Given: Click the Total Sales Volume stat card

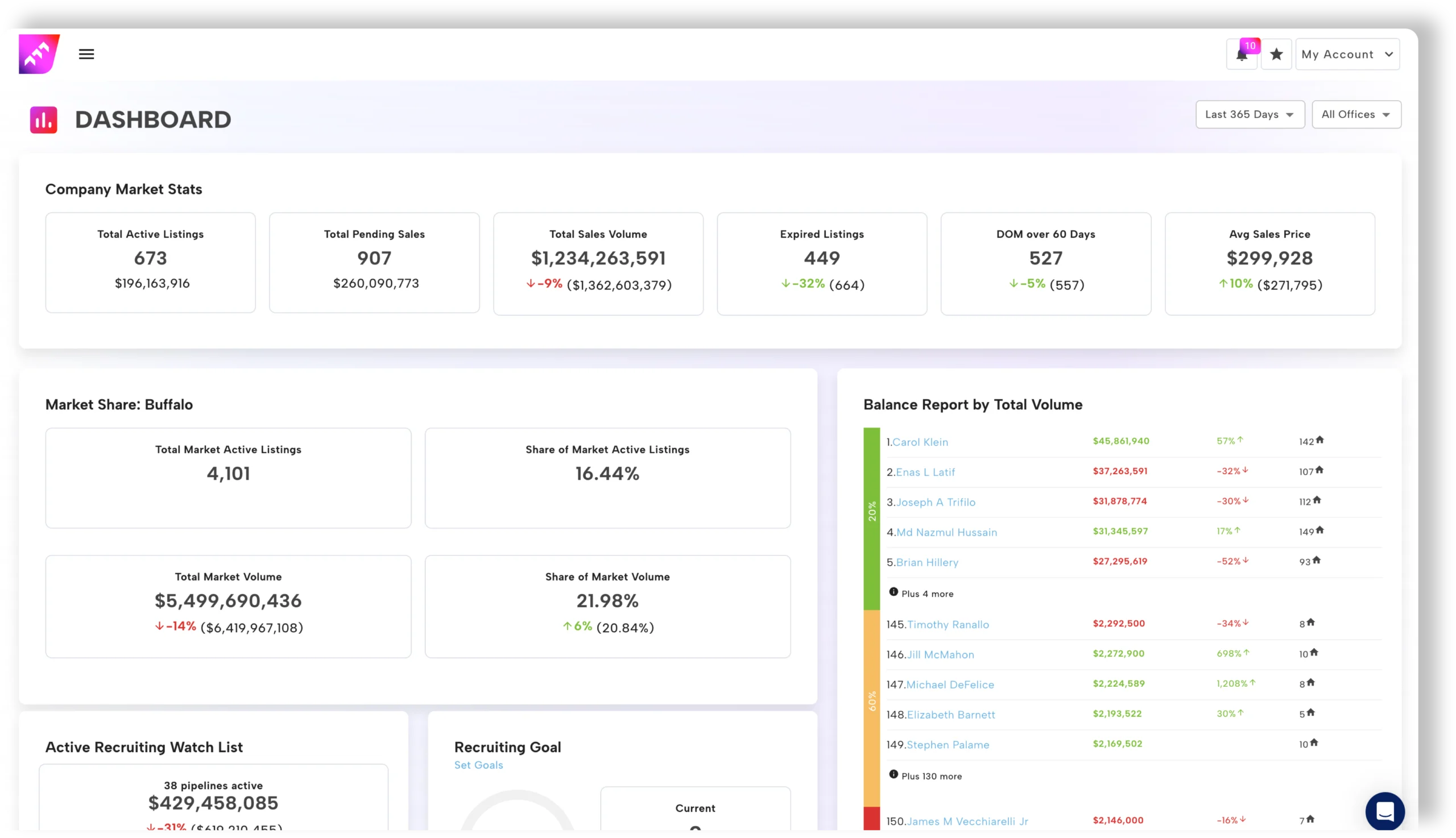Looking at the screenshot, I should pos(598,264).
